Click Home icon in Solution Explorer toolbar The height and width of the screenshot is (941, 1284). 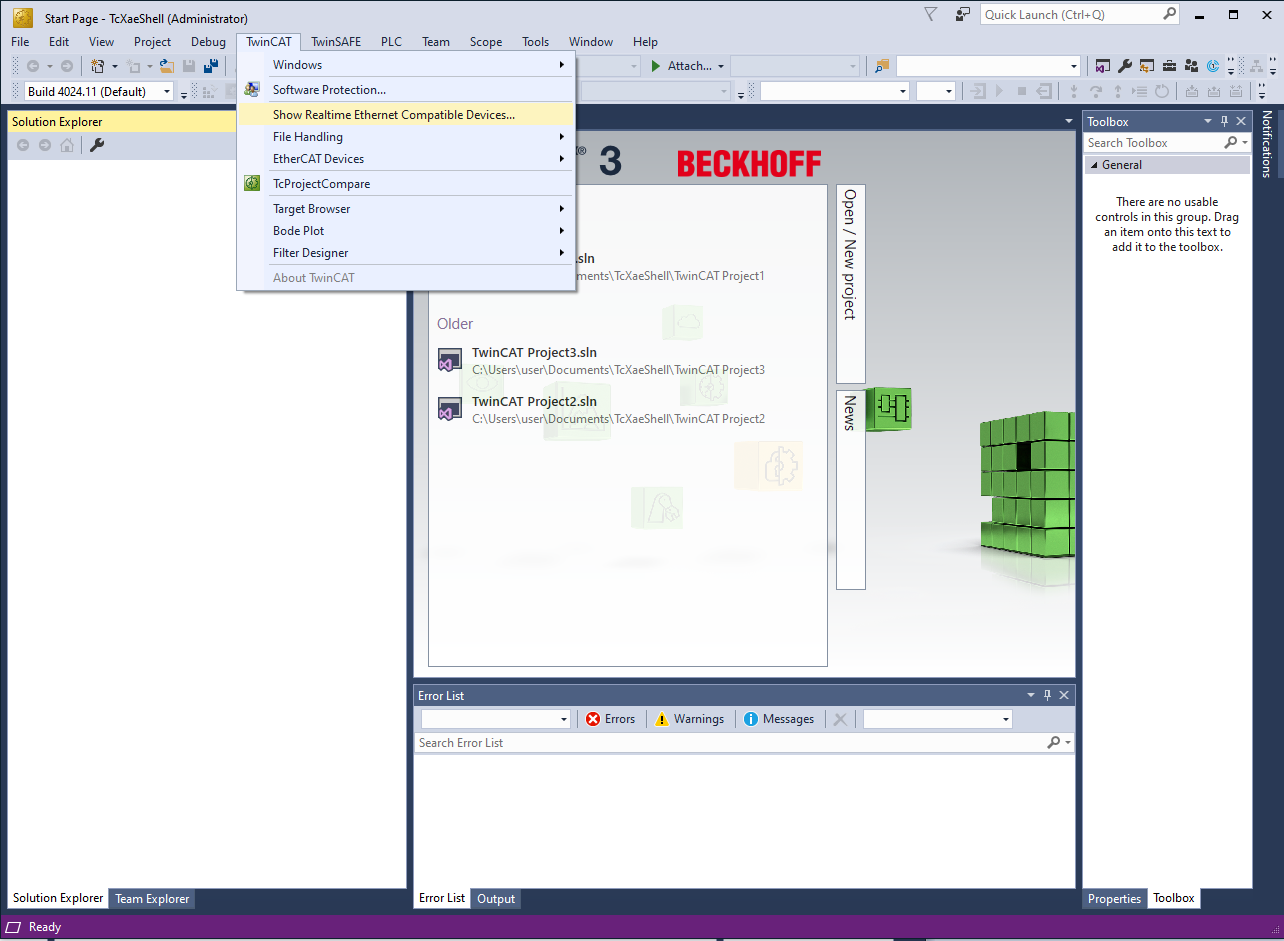click(67, 145)
